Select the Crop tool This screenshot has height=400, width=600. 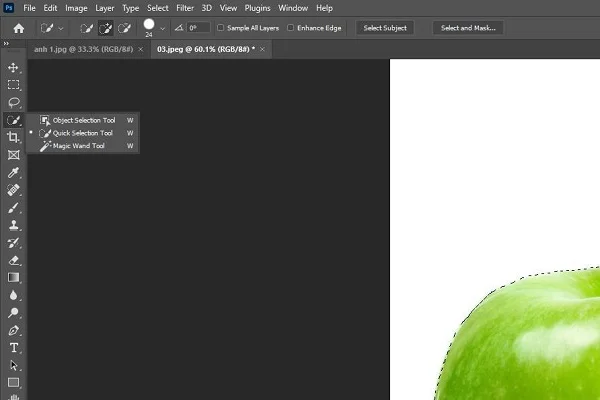click(x=14, y=137)
